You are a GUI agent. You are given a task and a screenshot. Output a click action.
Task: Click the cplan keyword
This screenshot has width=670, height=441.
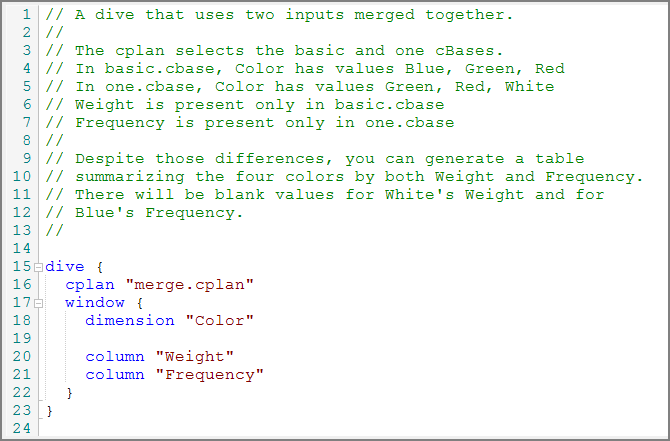[84, 285]
